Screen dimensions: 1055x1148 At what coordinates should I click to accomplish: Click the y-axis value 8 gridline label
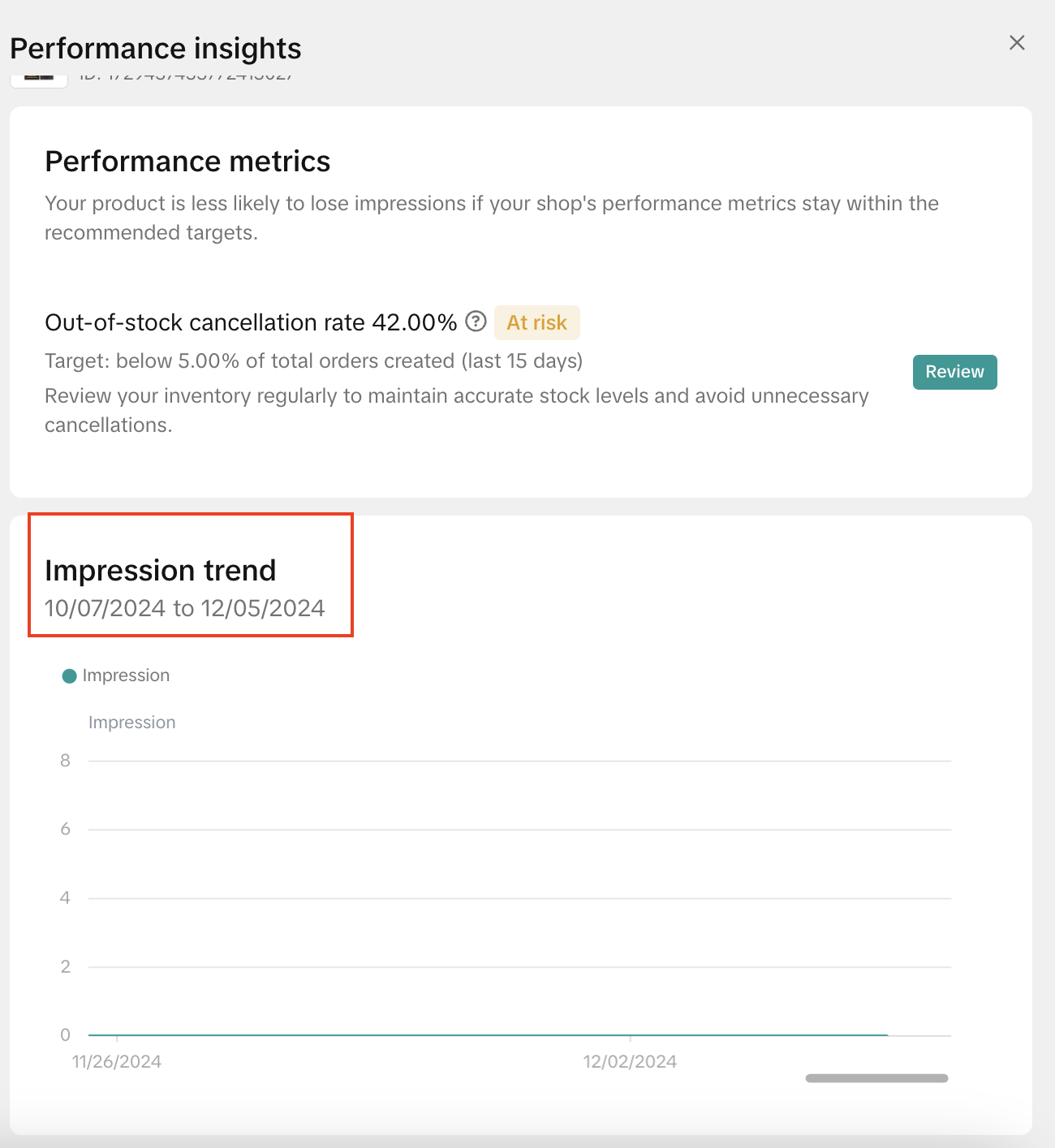[x=65, y=761]
